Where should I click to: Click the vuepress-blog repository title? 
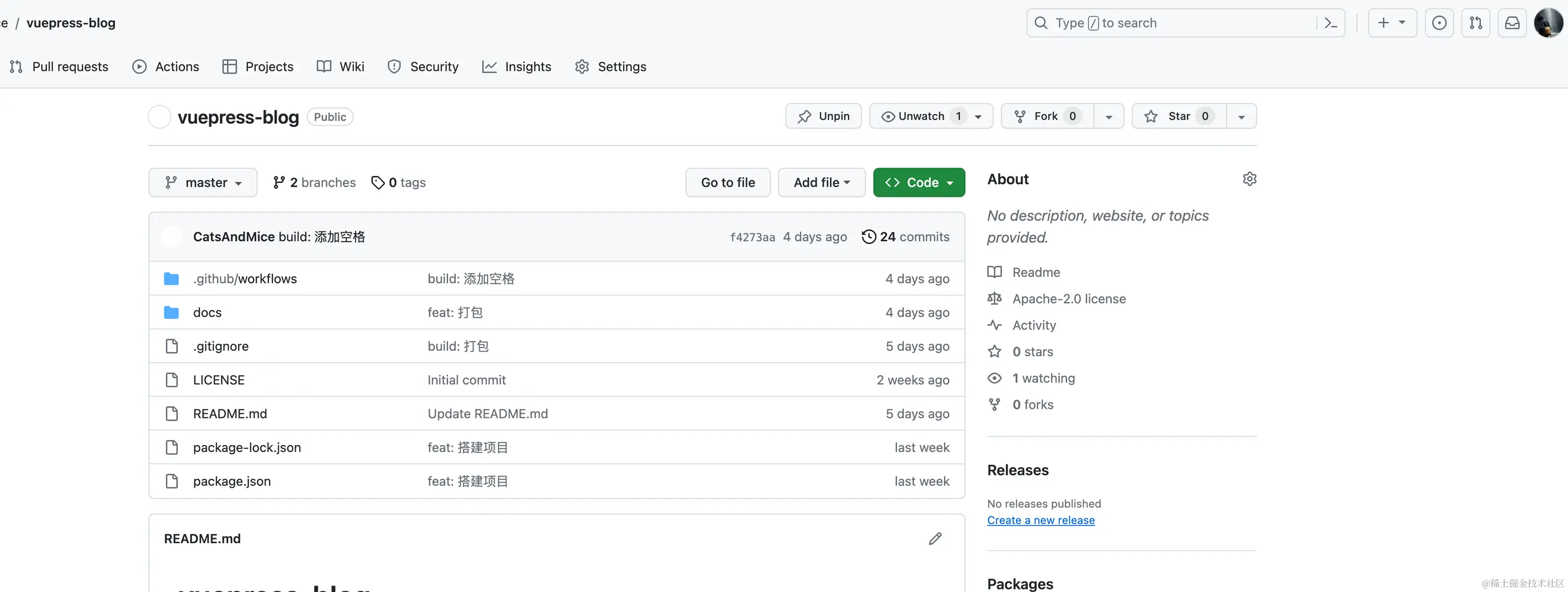238,117
